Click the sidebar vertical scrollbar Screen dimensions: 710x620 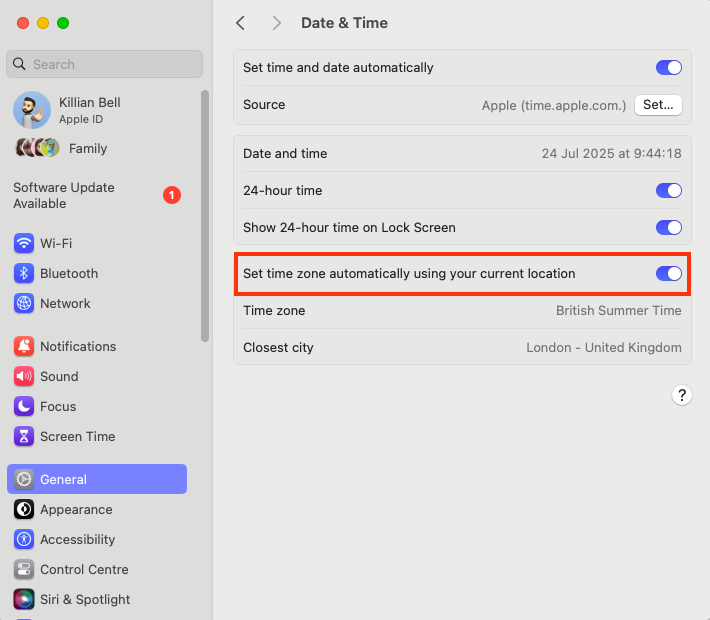click(x=205, y=216)
